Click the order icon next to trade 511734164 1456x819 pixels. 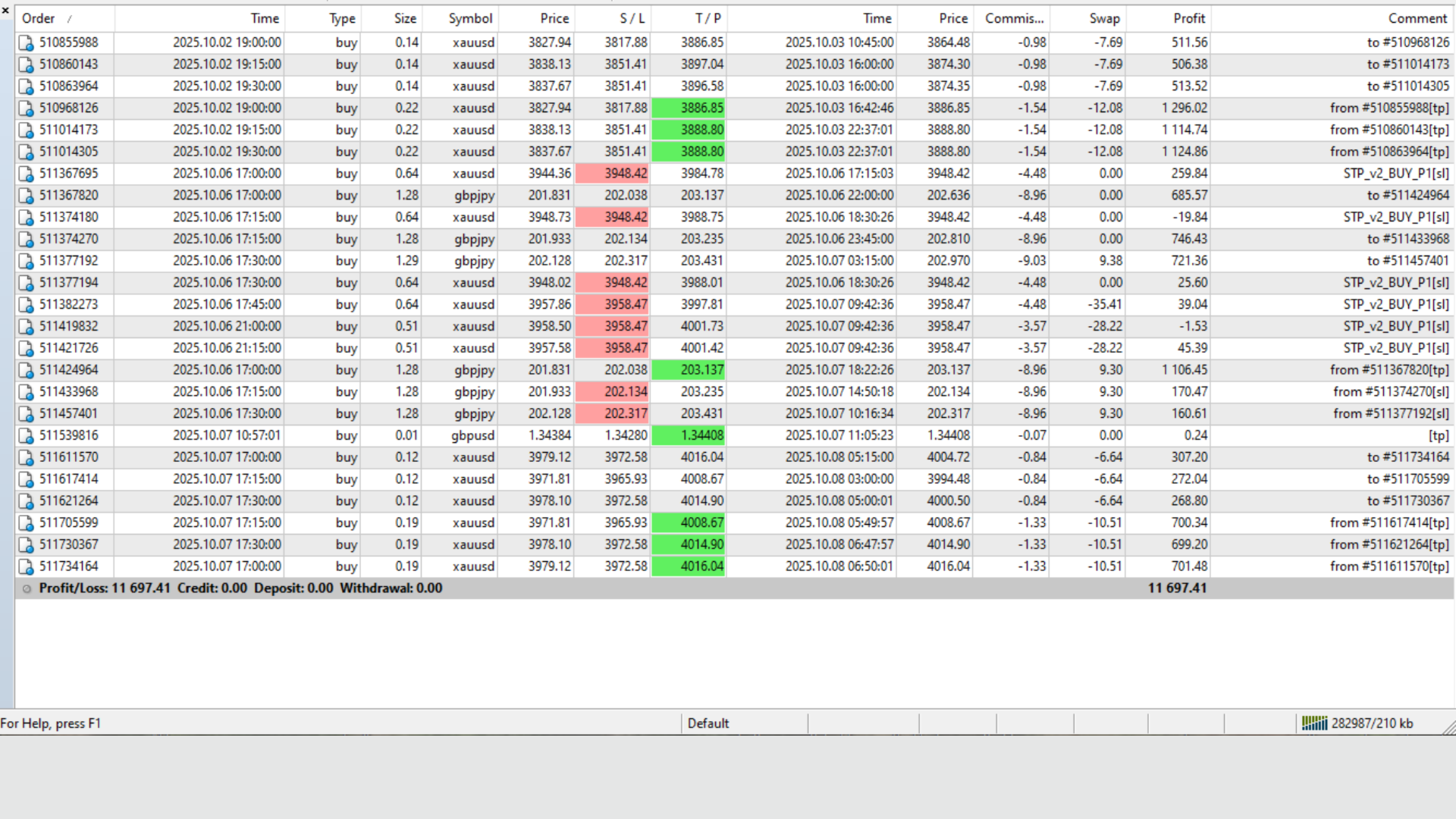(25, 566)
